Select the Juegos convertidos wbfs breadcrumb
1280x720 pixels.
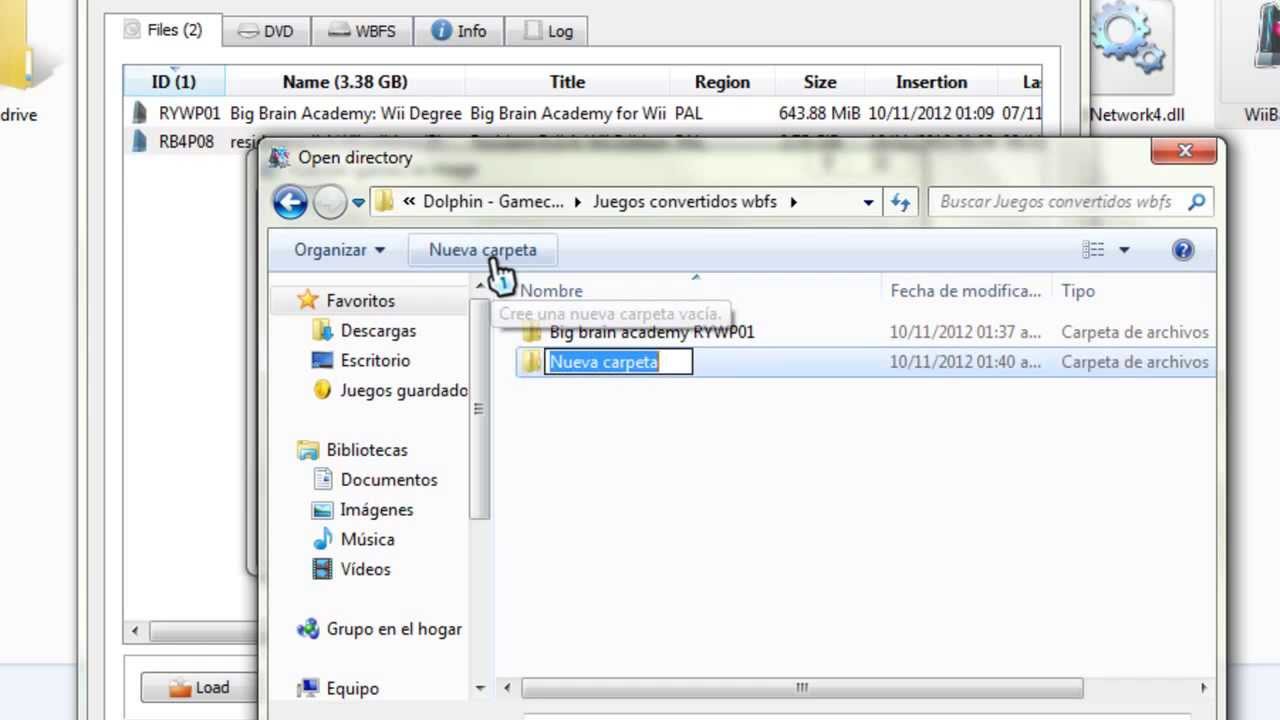(684, 202)
